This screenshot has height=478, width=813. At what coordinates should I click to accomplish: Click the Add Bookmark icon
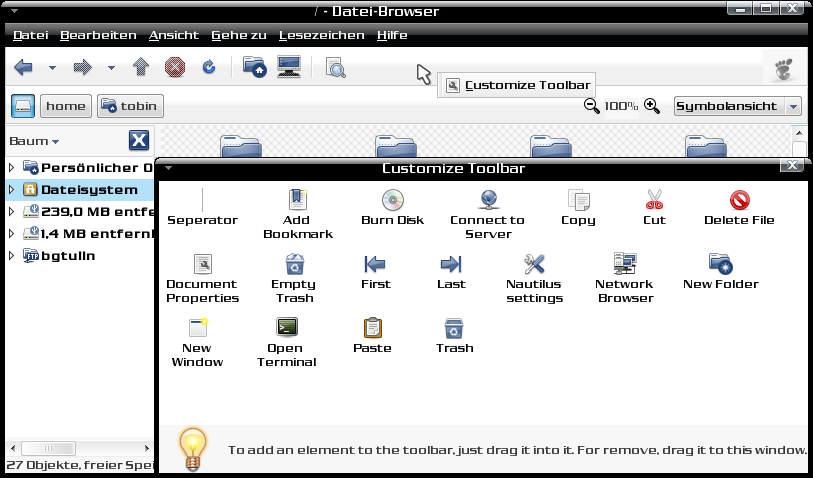pos(298,200)
